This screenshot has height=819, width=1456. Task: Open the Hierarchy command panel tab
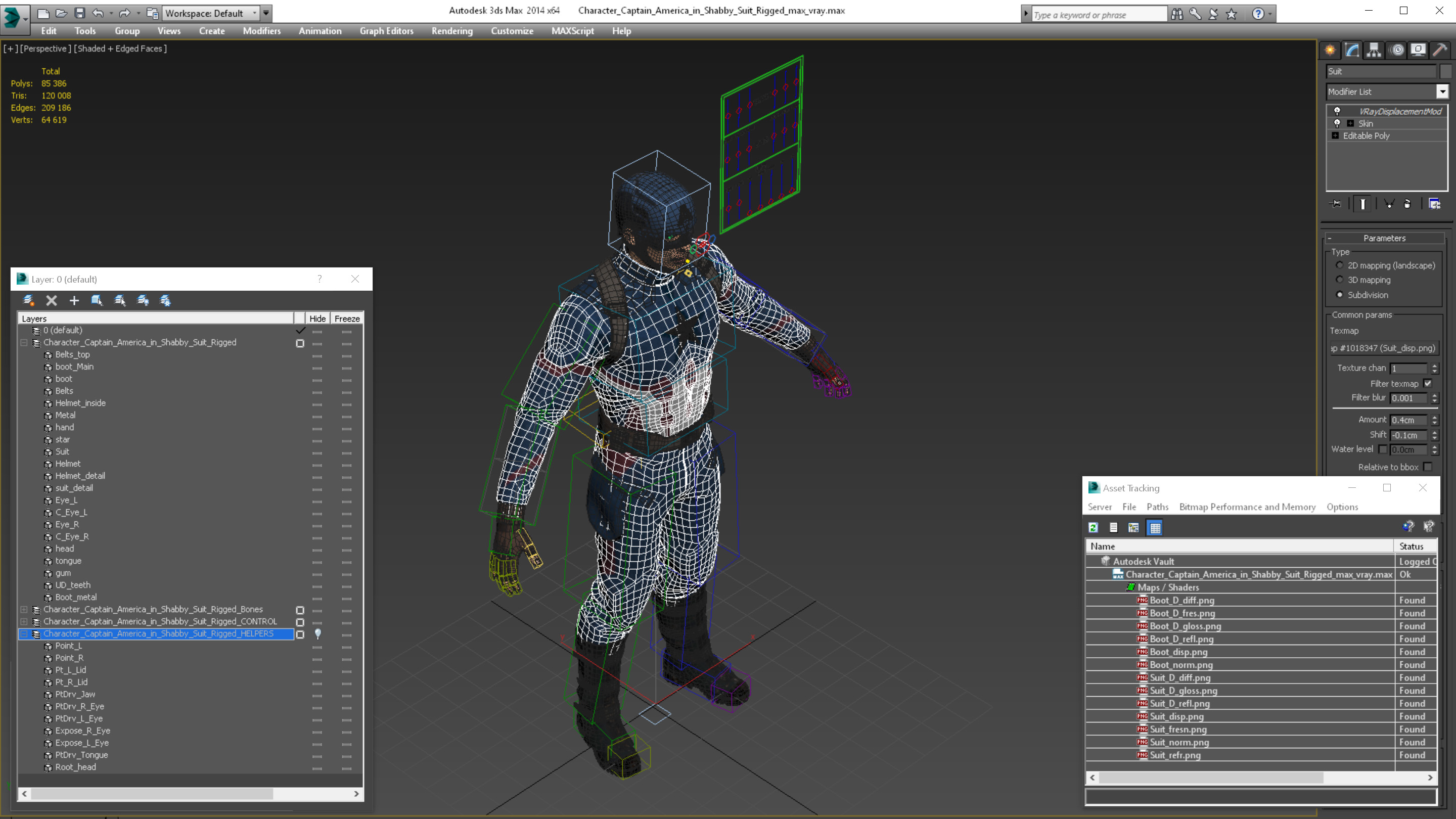click(1374, 51)
